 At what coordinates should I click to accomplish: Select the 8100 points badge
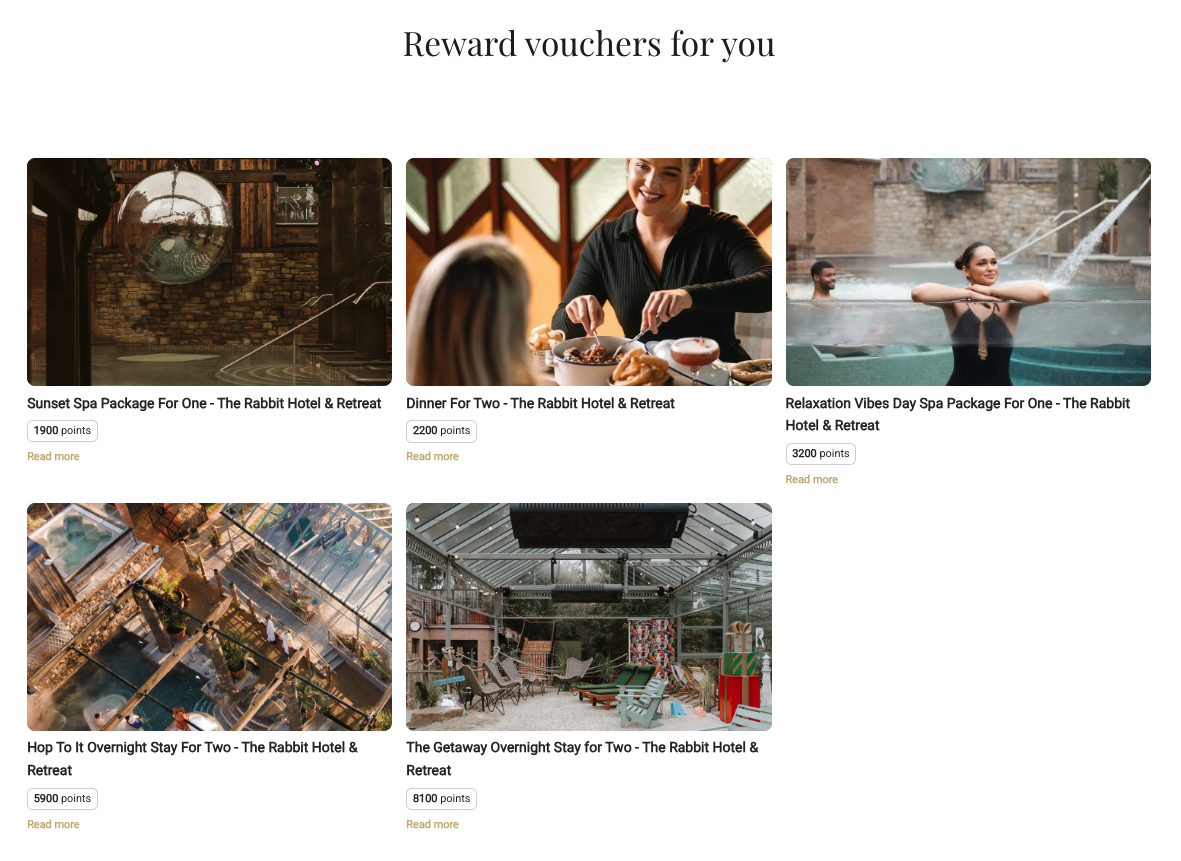pos(441,798)
